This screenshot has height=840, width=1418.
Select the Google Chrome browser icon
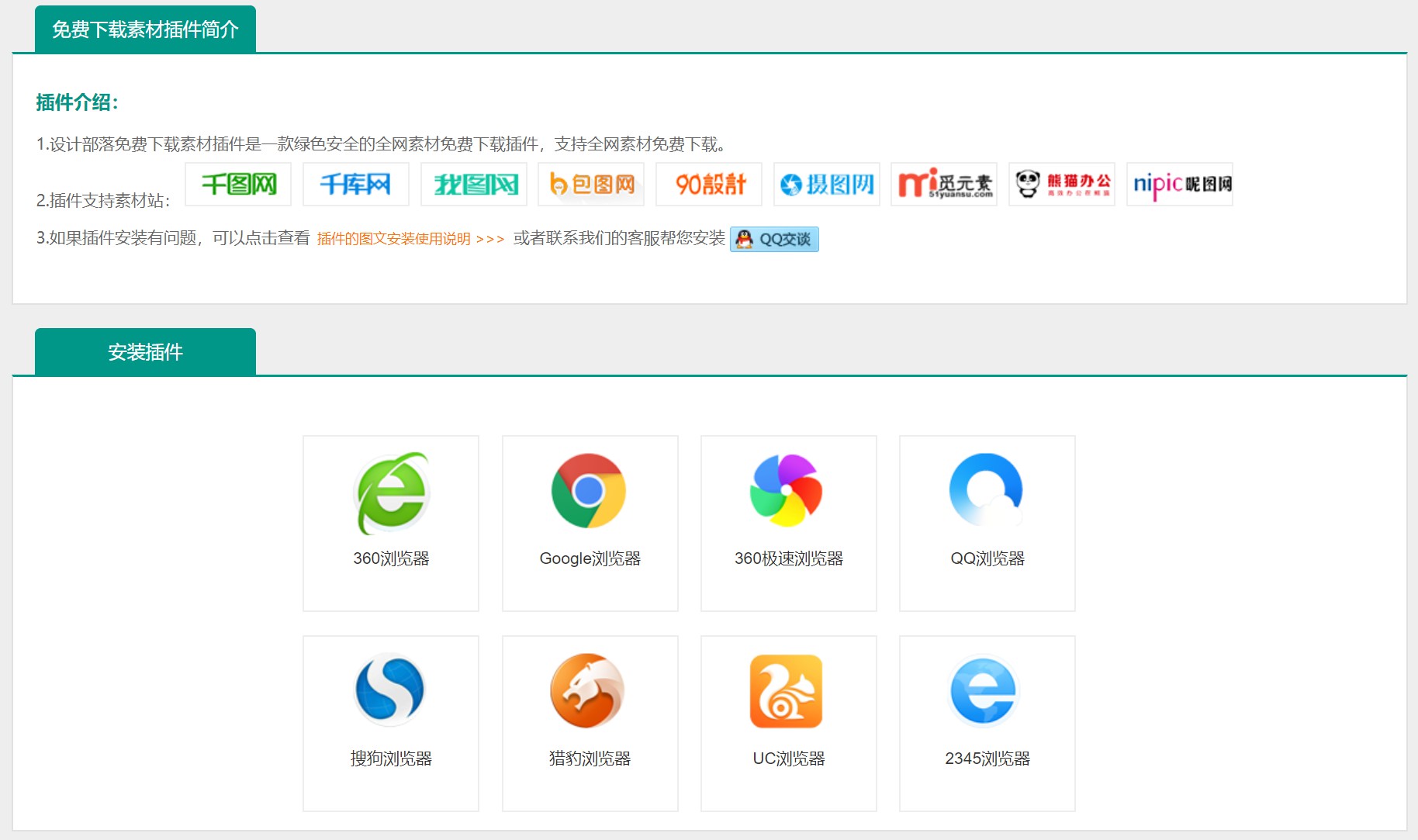(589, 491)
